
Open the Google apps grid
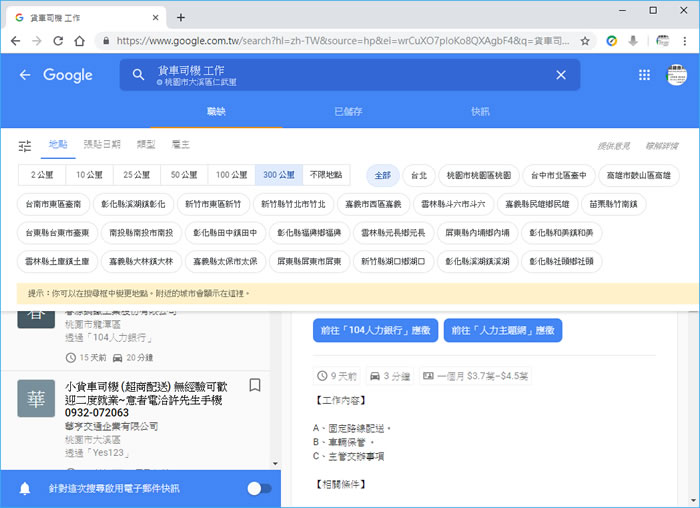coord(644,75)
